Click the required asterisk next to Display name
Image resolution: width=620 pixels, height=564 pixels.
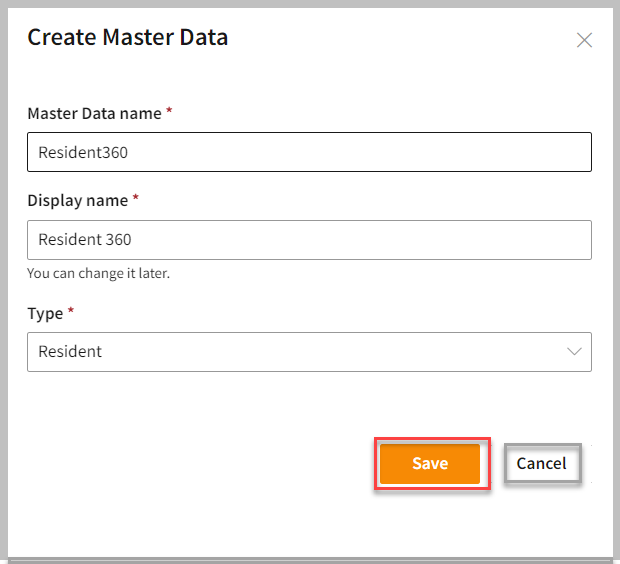136,199
